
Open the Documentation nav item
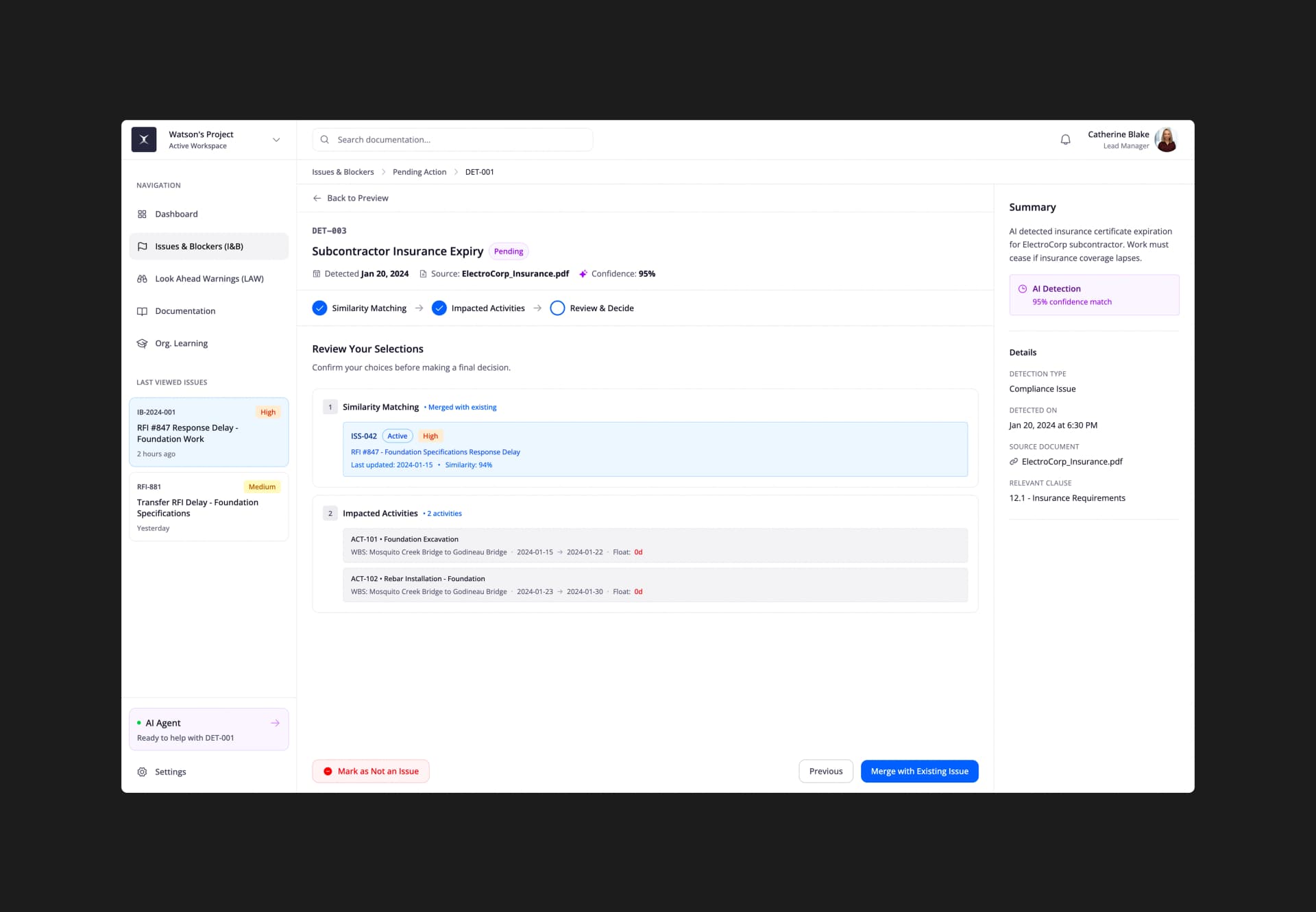208,311
